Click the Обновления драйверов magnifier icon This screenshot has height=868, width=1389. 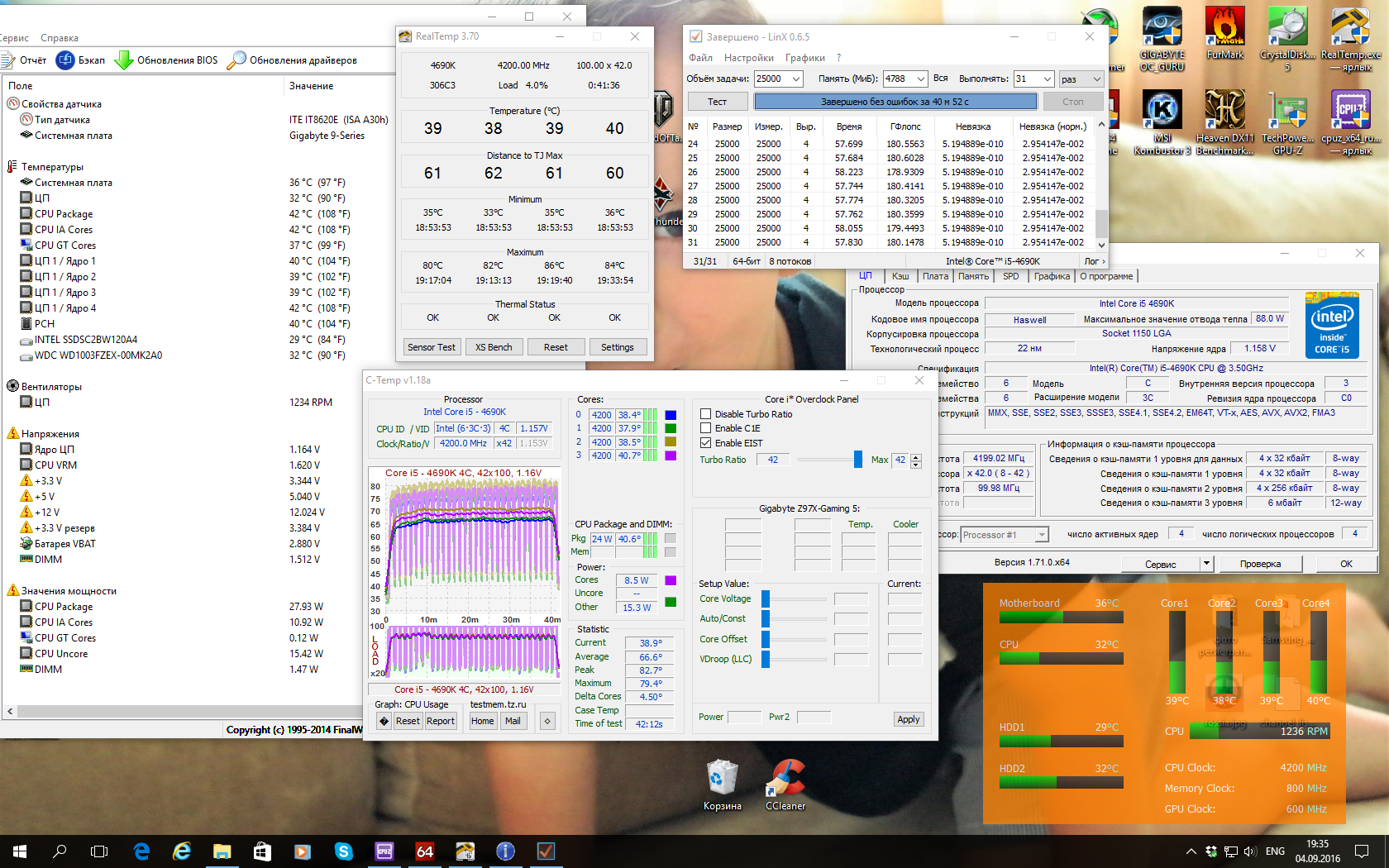point(236,60)
